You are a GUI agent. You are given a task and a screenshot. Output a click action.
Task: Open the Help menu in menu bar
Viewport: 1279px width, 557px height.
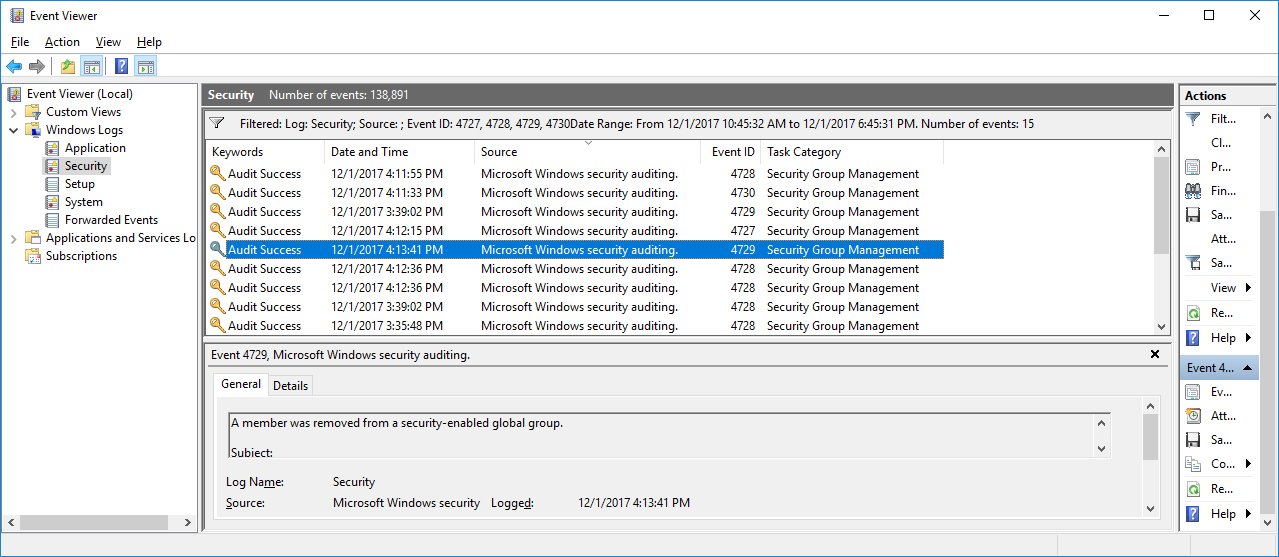(149, 42)
